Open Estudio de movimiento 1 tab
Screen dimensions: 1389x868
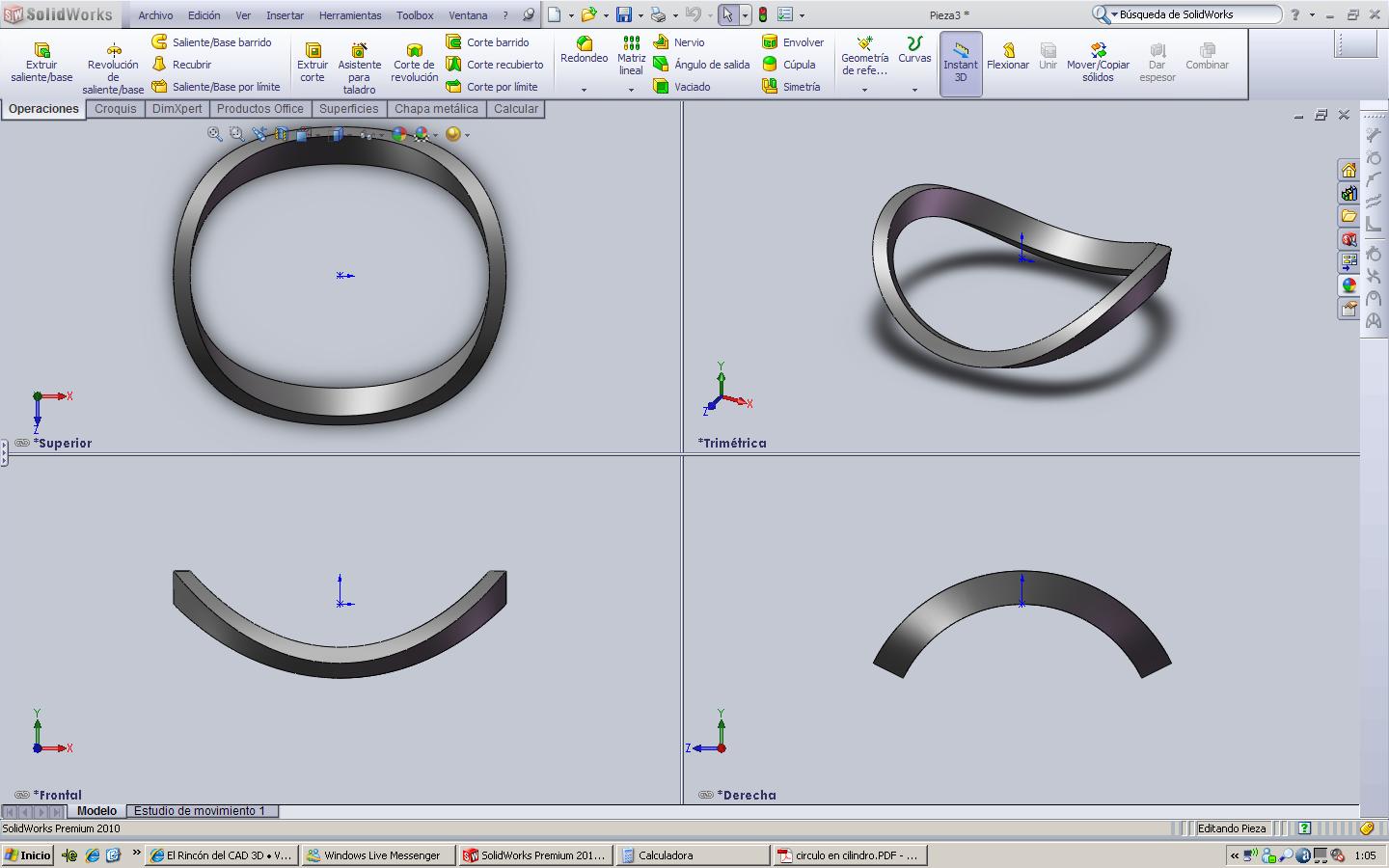pos(200,811)
